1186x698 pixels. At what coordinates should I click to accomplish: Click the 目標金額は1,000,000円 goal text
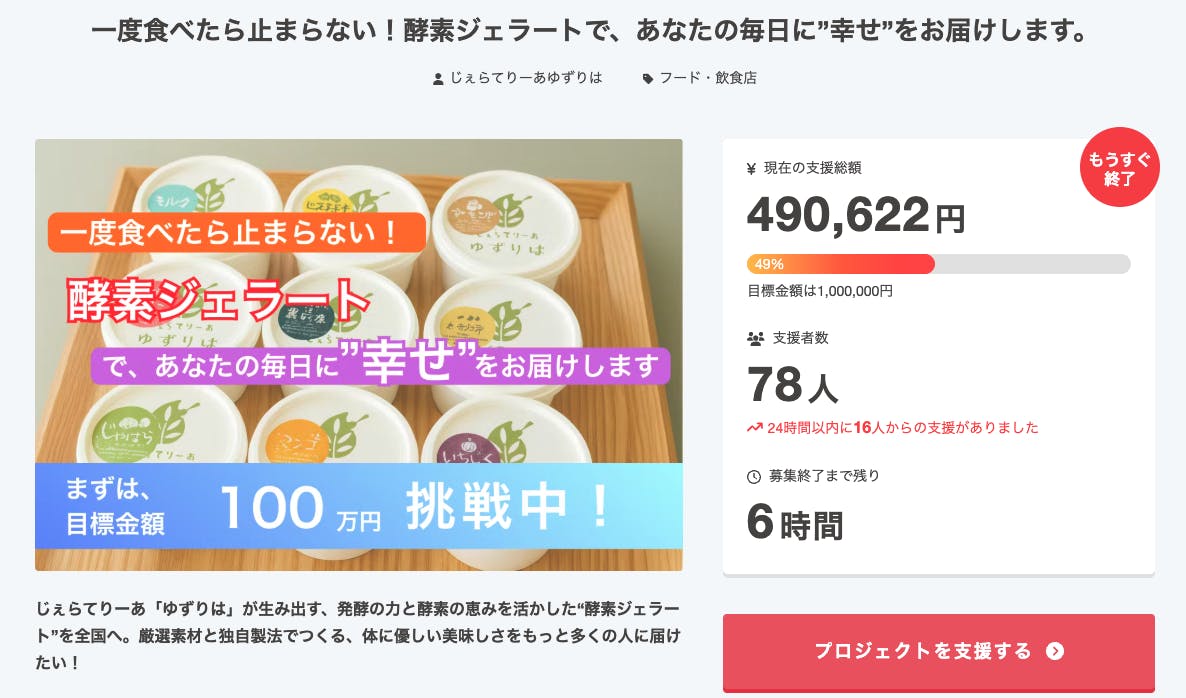pyautogui.click(x=820, y=291)
